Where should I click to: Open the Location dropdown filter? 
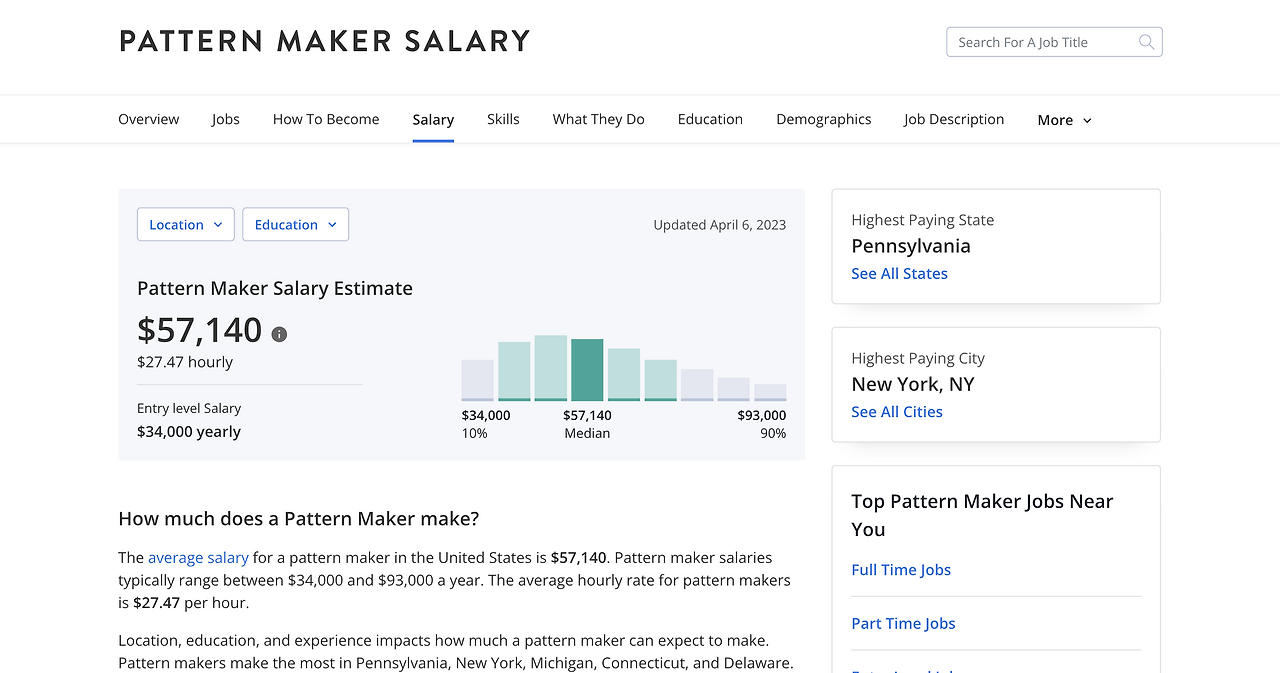[186, 225]
